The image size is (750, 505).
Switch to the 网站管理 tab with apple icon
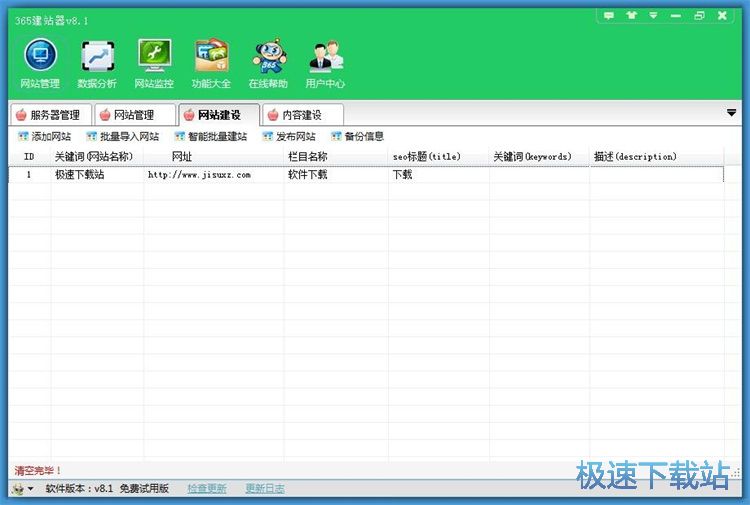pos(134,115)
